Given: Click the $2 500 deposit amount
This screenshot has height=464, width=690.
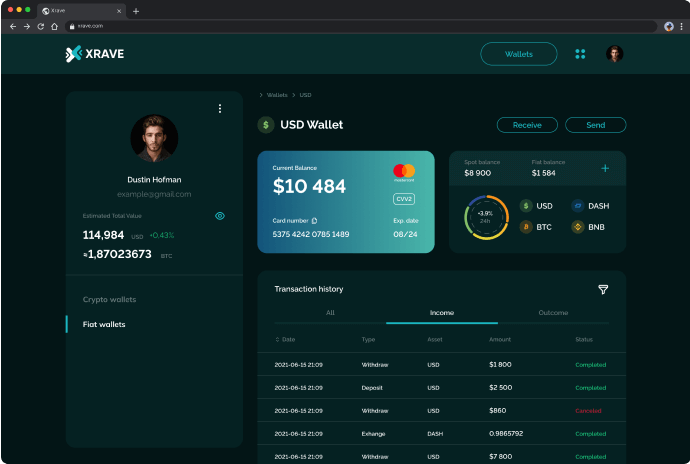Looking at the screenshot, I should click(x=500, y=387).
